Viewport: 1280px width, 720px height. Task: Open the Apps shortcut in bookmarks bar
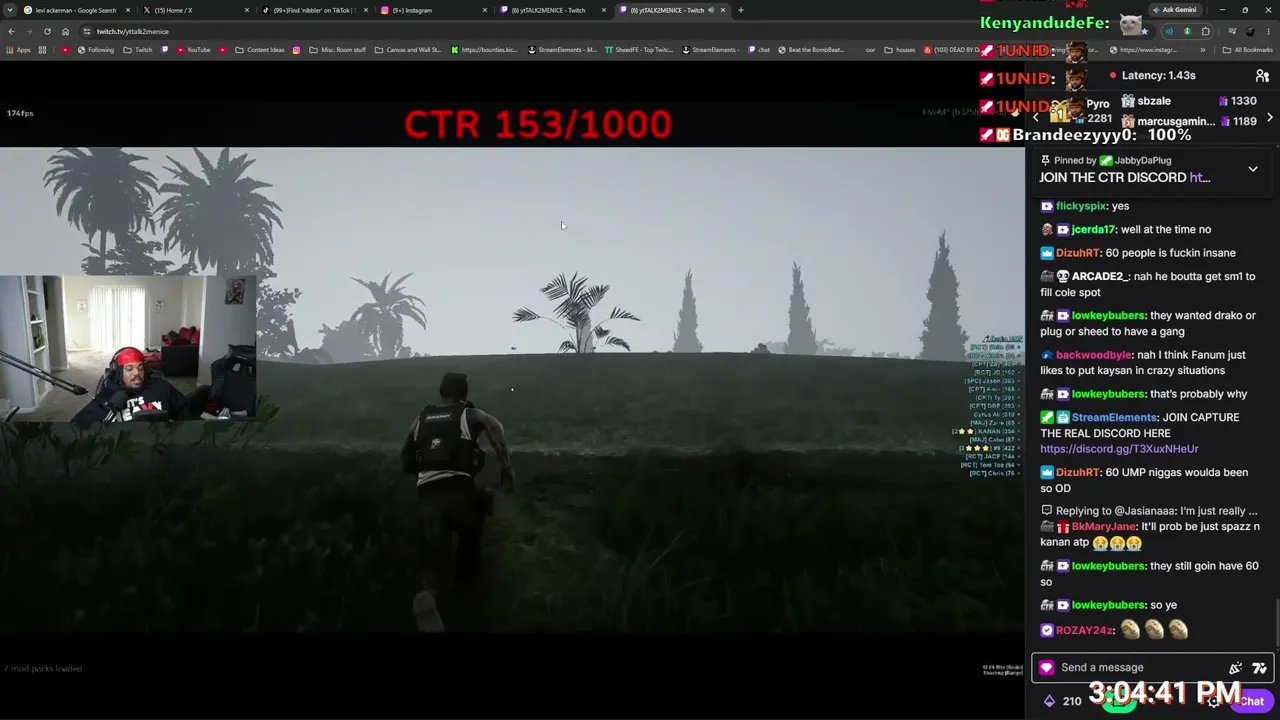tap(19, 50)
